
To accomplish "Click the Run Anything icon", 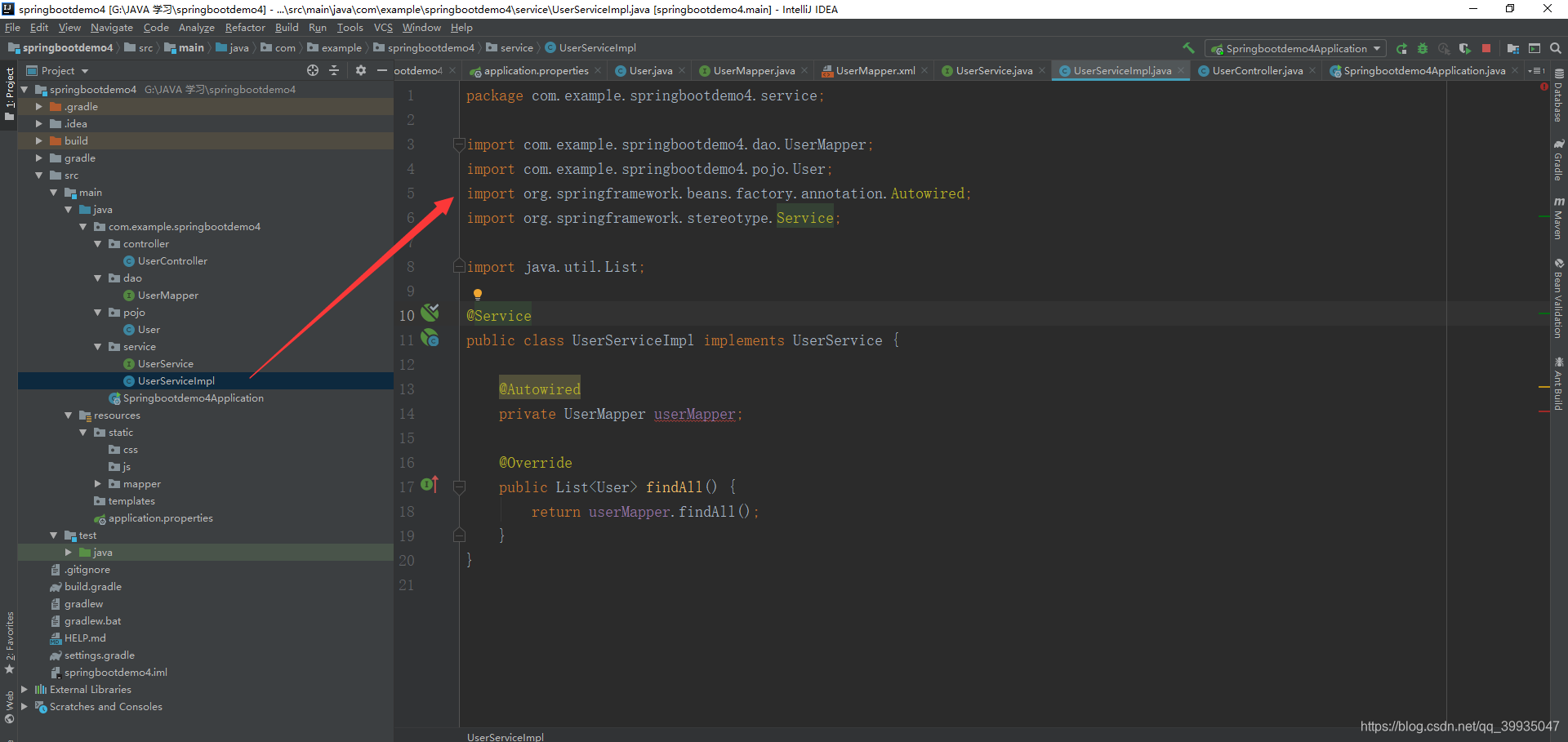I will (x=1535, y=48).
